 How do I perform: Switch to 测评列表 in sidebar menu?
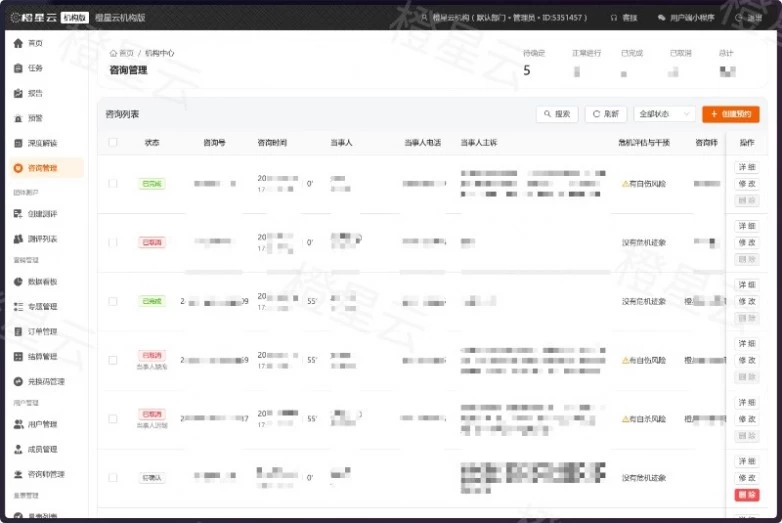(42, 239)
